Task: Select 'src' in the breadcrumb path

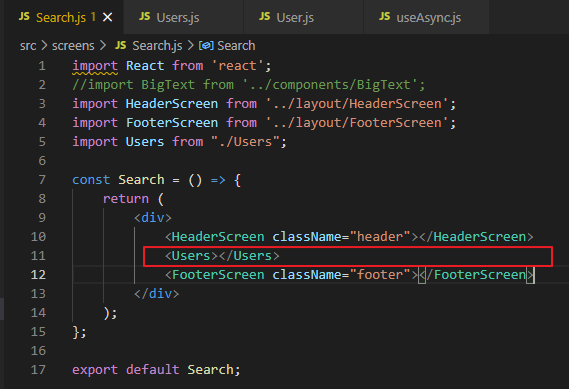Action: [28, 46]
